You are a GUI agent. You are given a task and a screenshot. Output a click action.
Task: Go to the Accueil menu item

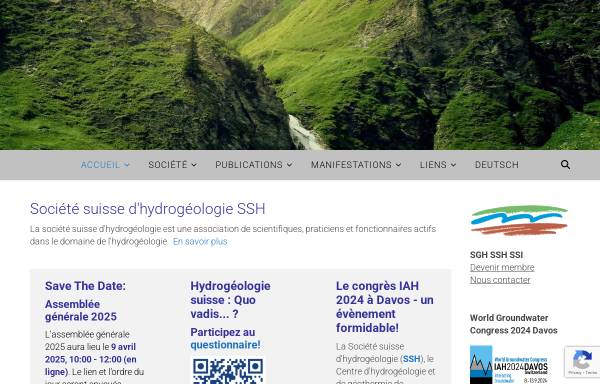pyautogui.click(x=100, y=164)
